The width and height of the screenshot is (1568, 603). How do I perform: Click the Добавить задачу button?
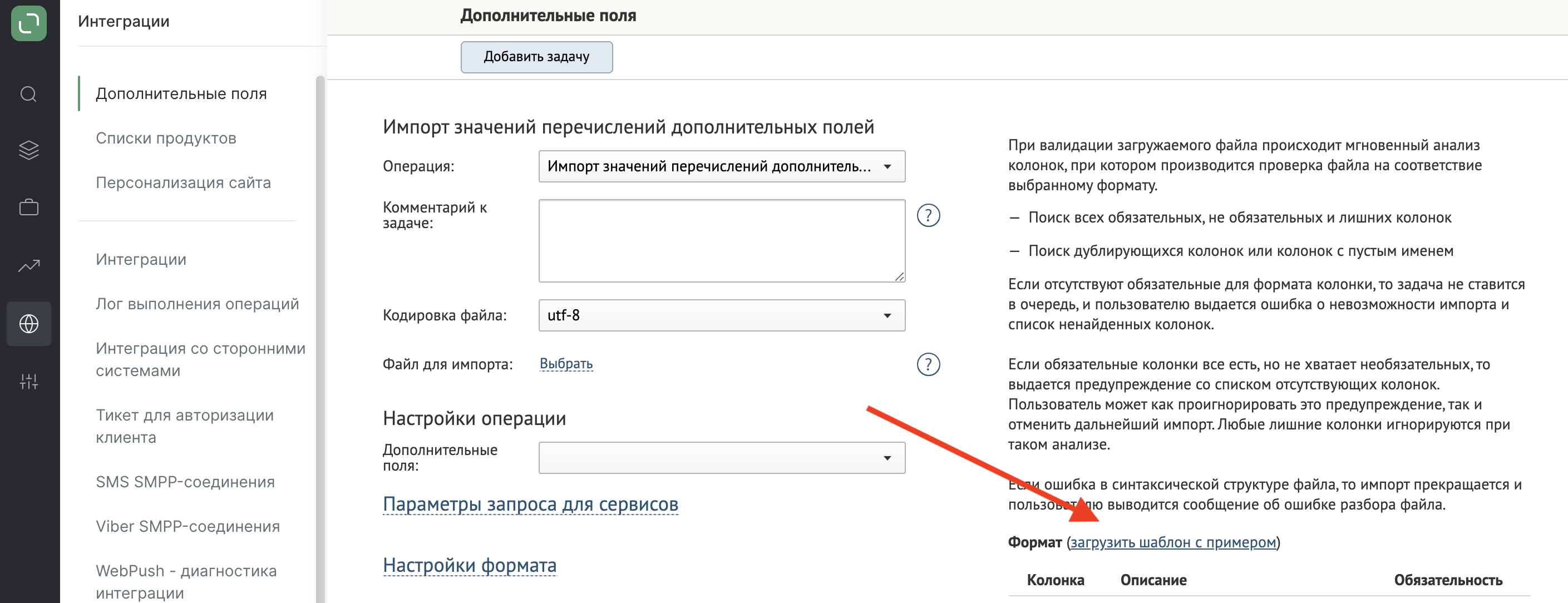[x=536, y=57]
